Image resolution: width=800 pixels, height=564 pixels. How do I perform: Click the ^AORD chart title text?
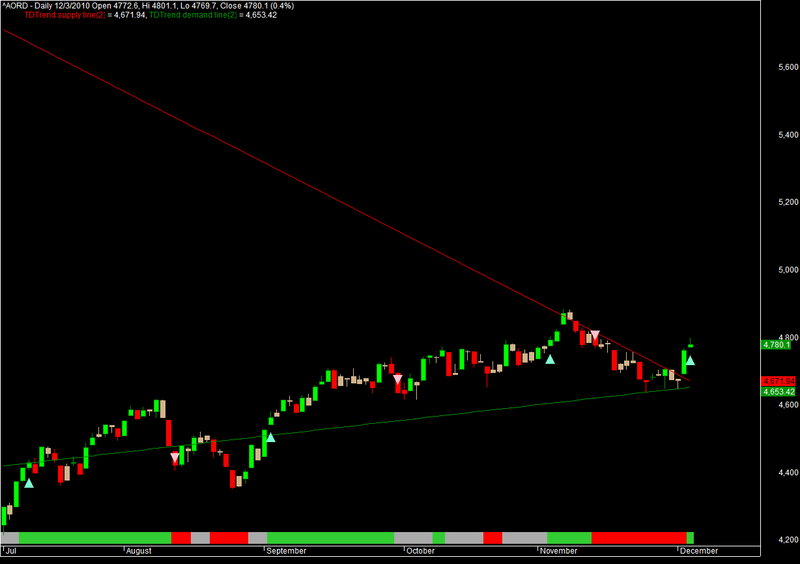[148, 6]
